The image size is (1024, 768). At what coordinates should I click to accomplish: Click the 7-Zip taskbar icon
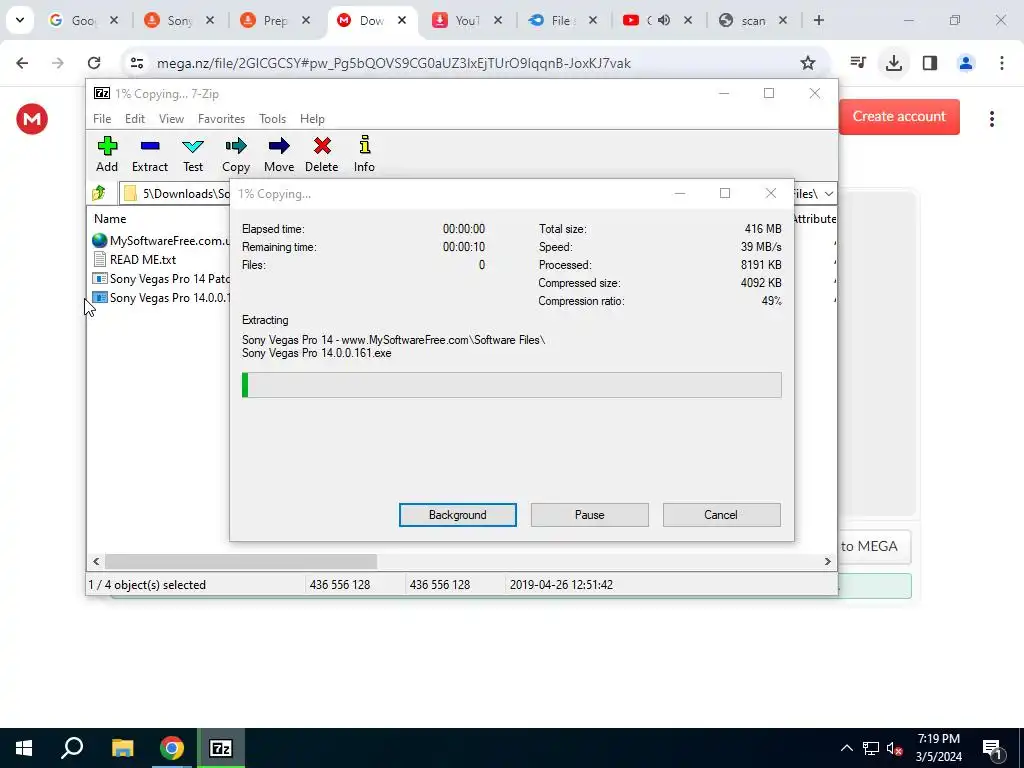221,748
